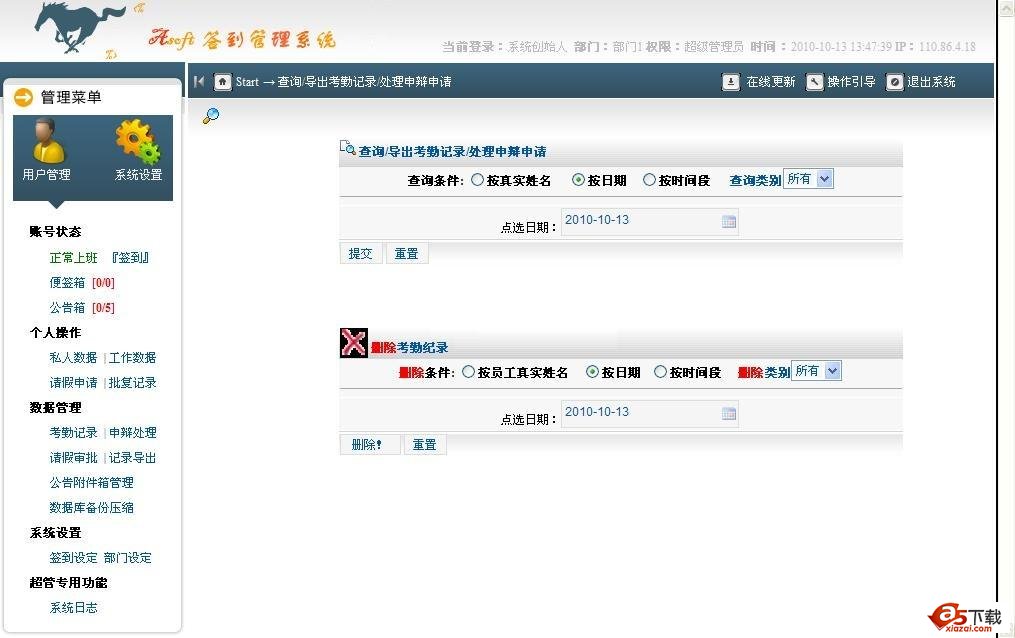1015x638 pixels.
Task: Select query by 按真实姓名 radio
Action: click(x=477, y=180)
